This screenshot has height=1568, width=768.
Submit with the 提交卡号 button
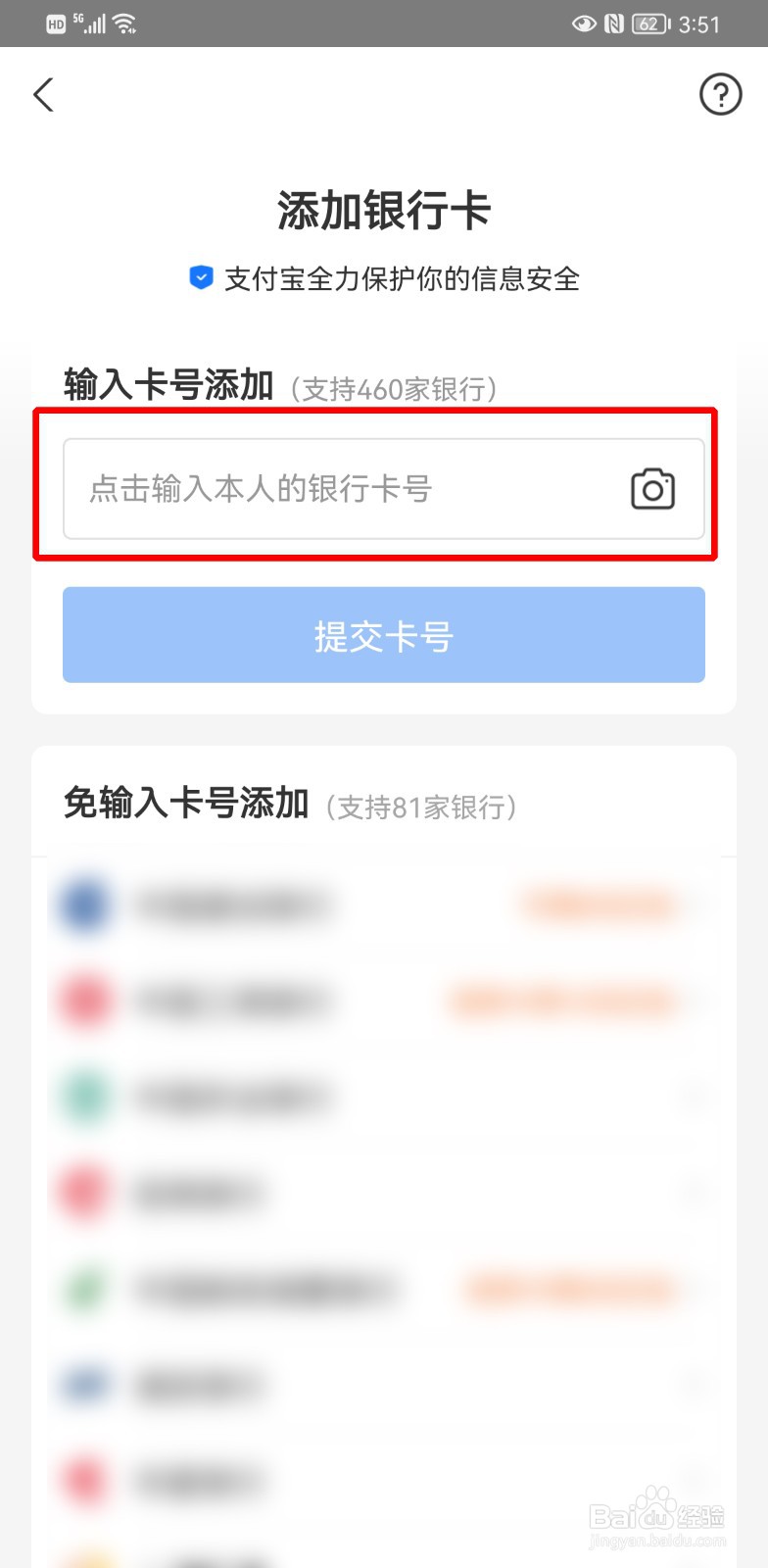tap(384, 635)
